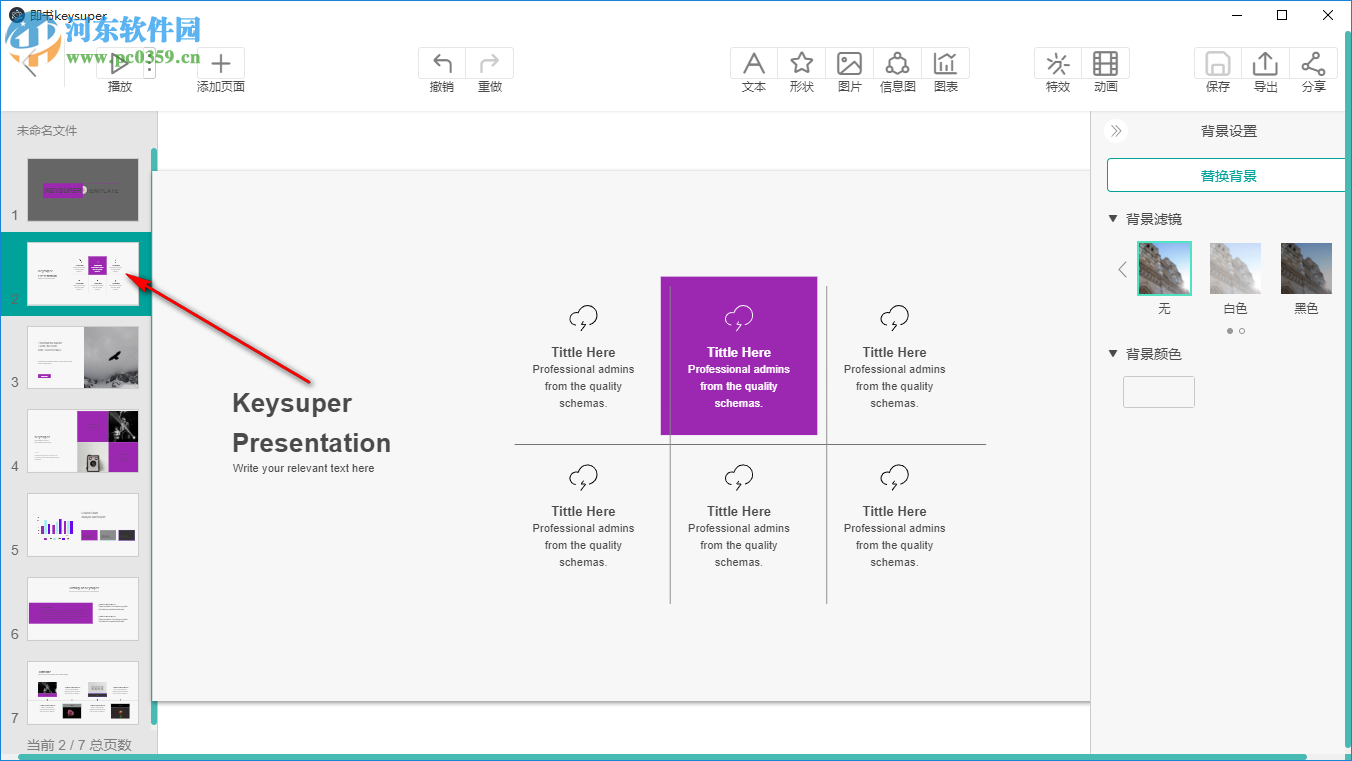Click the top-right cell's cloud lightning icon
1352x761 pixels.
[x=895, y=319]
